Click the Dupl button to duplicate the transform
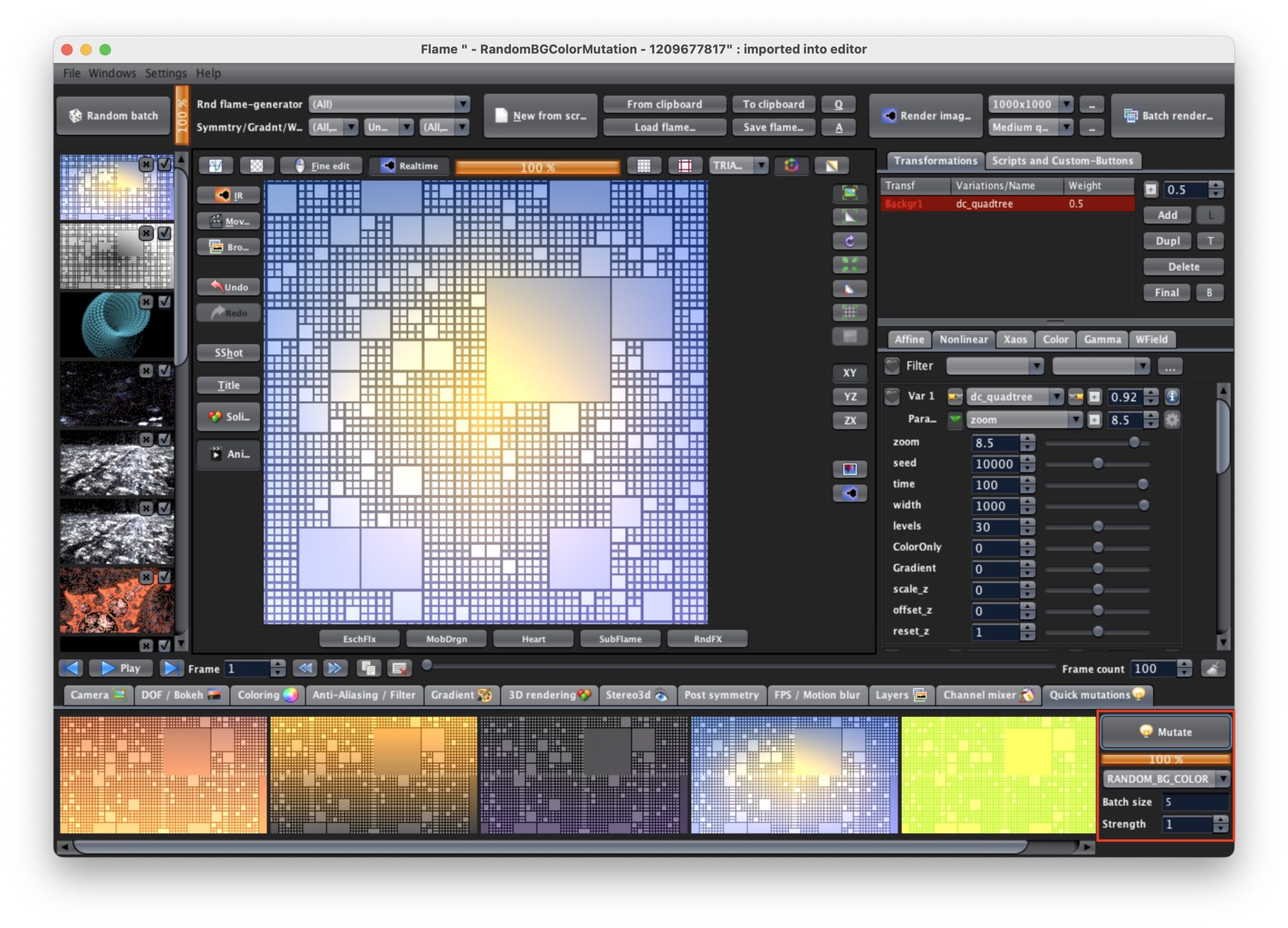Image resolution: width=1288 pixels, height=928 pixels. pos(1167,240)
